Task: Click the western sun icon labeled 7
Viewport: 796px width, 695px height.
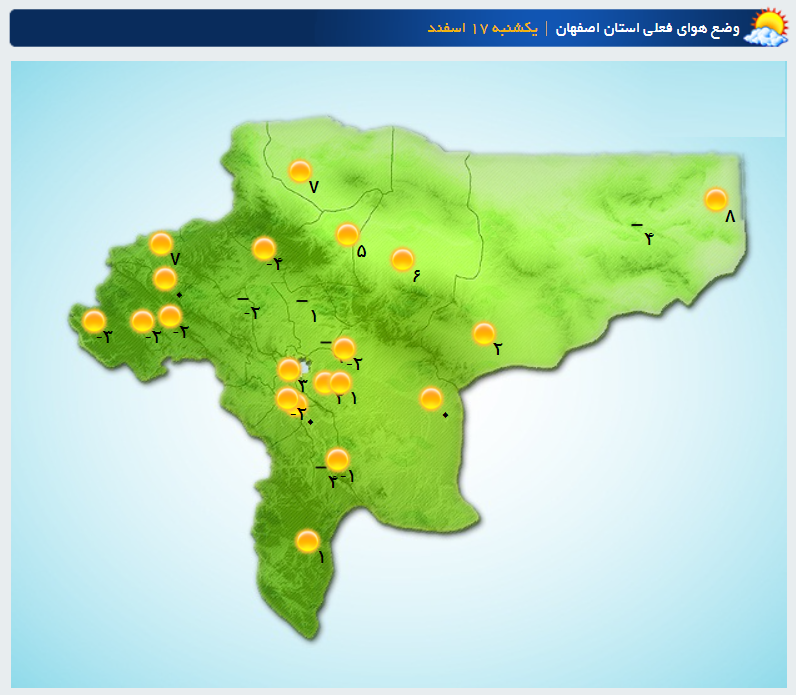Action: click(160, 243)
